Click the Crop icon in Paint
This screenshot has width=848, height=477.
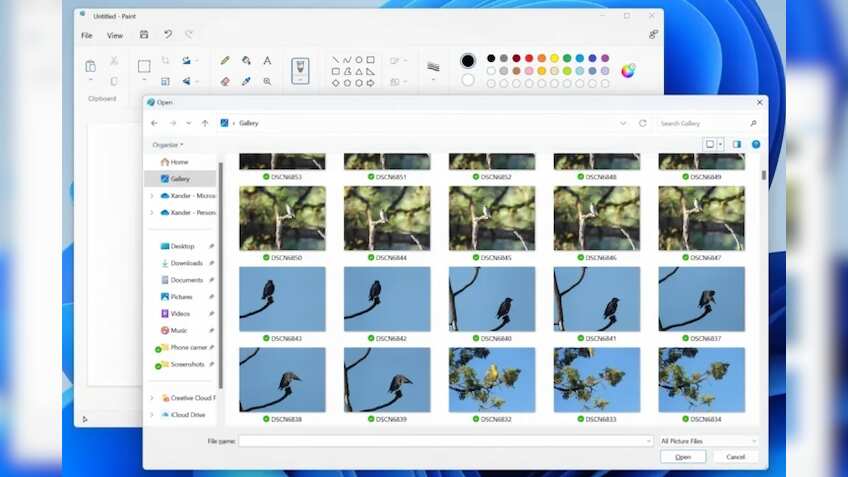click(x=165, y=61)
